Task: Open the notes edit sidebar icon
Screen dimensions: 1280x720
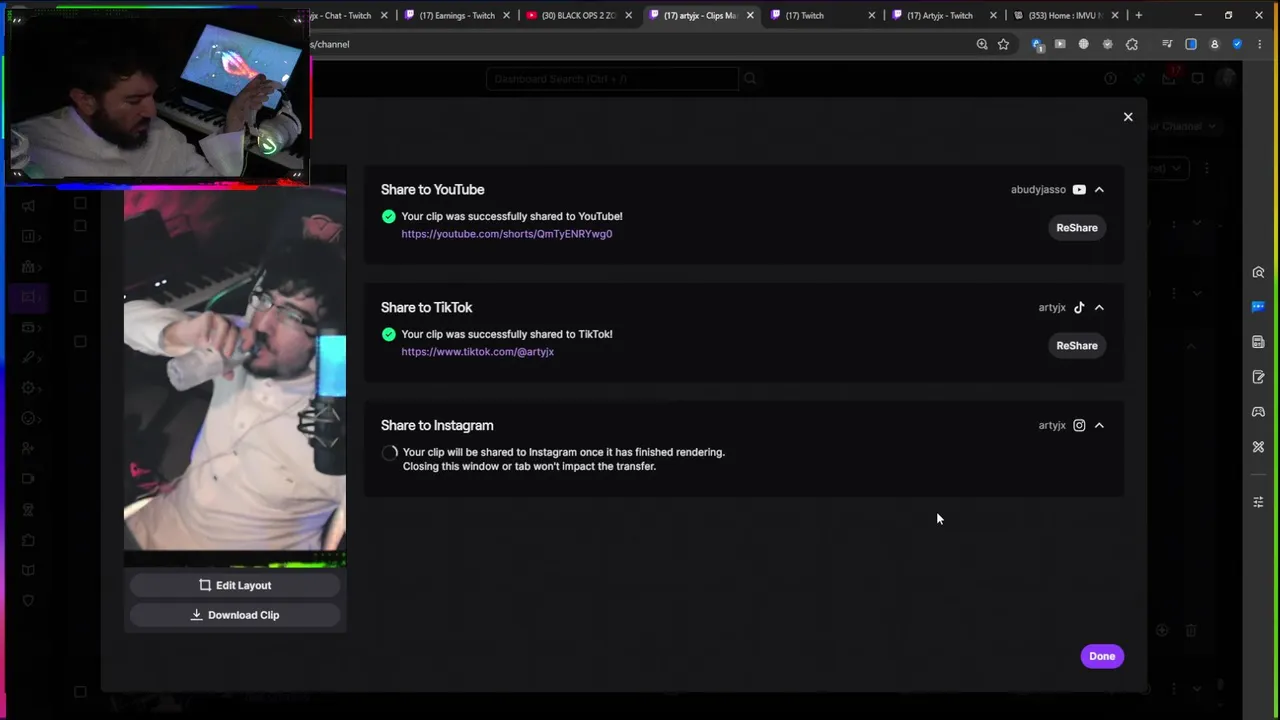Action: [1258, 377]
